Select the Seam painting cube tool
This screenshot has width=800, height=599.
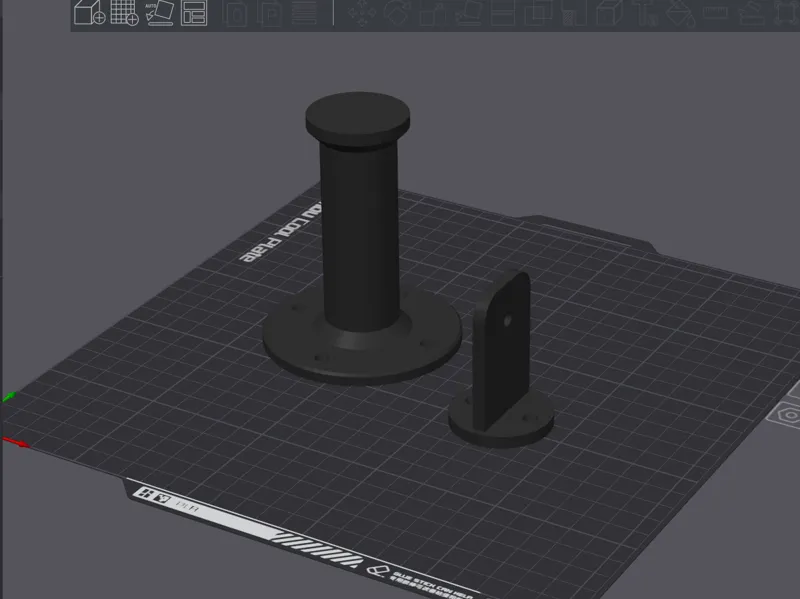pos(609,12)
